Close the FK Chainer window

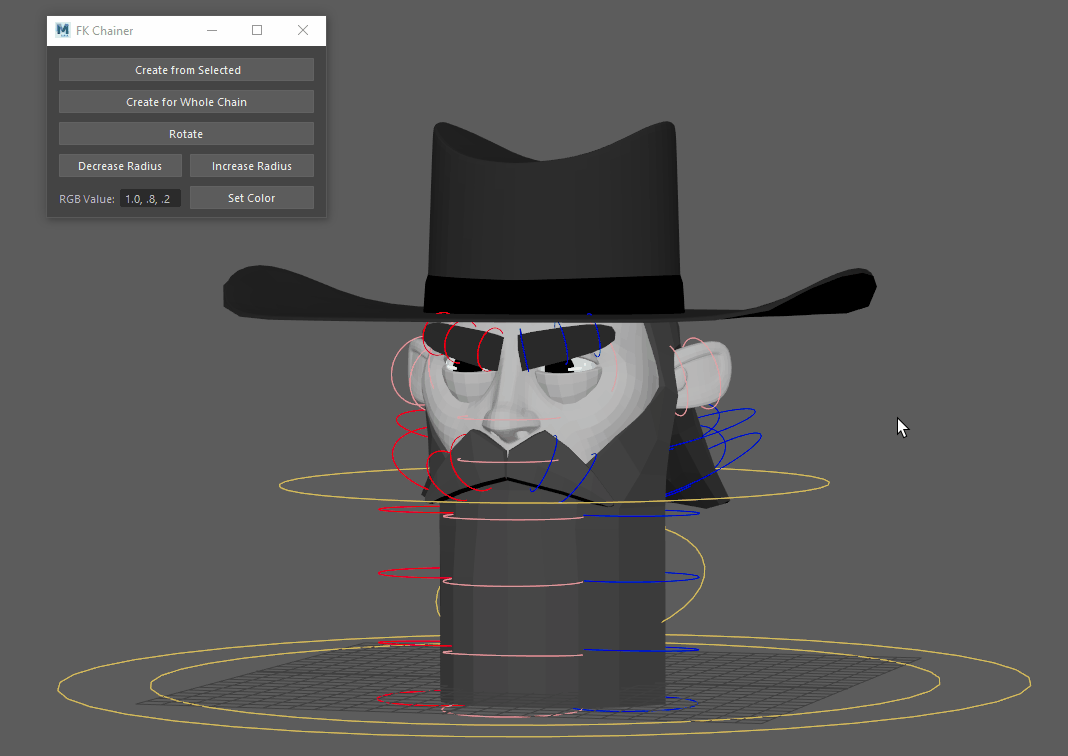303,30
